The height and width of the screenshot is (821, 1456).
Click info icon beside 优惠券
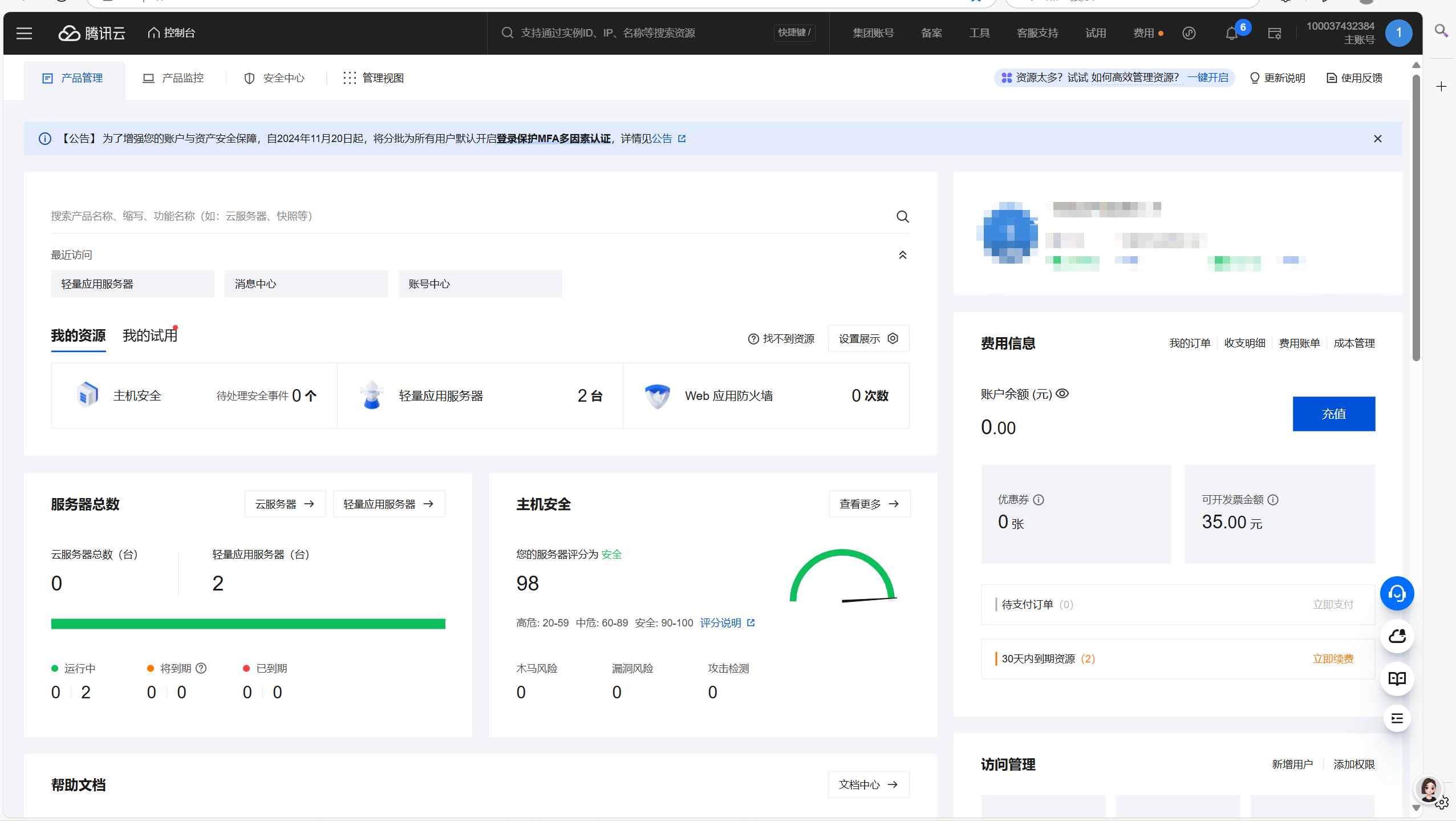tap(1039, 500)
